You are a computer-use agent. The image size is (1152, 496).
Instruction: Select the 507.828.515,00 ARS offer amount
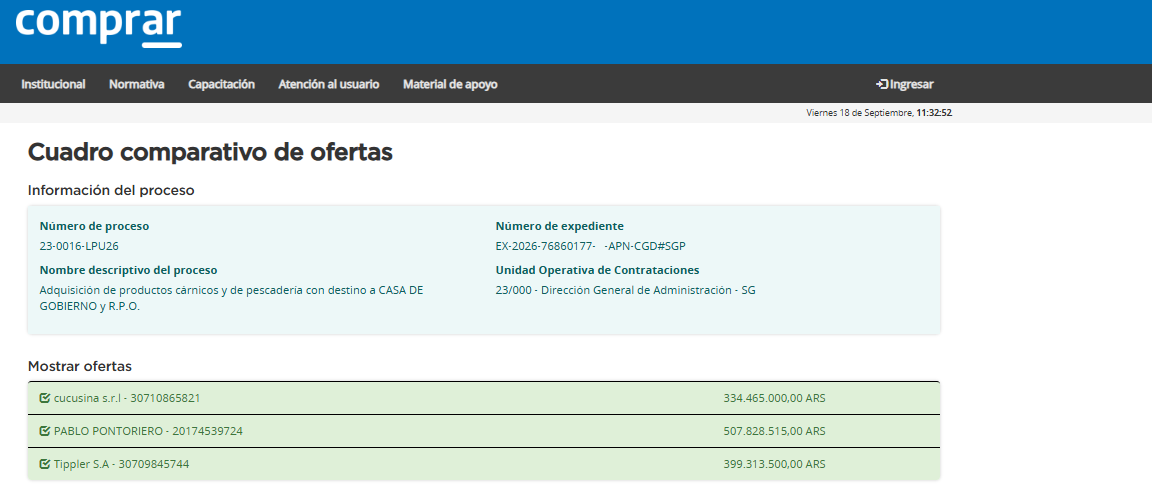coord(774,431)
